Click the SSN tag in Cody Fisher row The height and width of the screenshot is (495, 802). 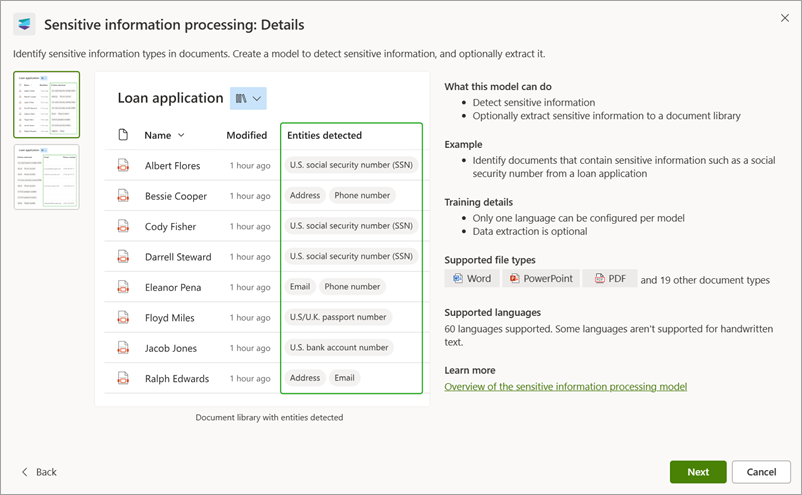point(351,226)
